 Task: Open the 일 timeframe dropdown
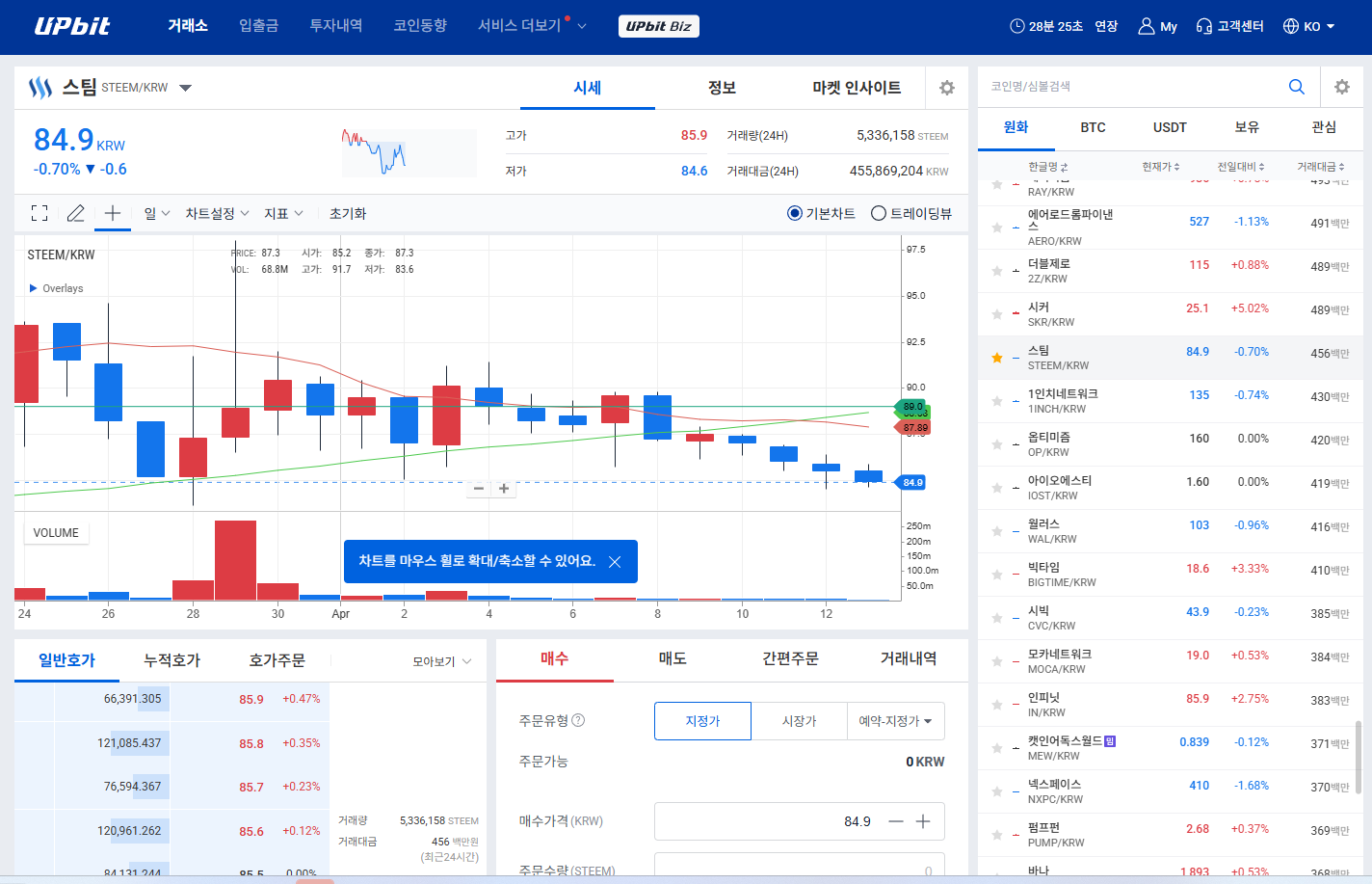[157, 213]
